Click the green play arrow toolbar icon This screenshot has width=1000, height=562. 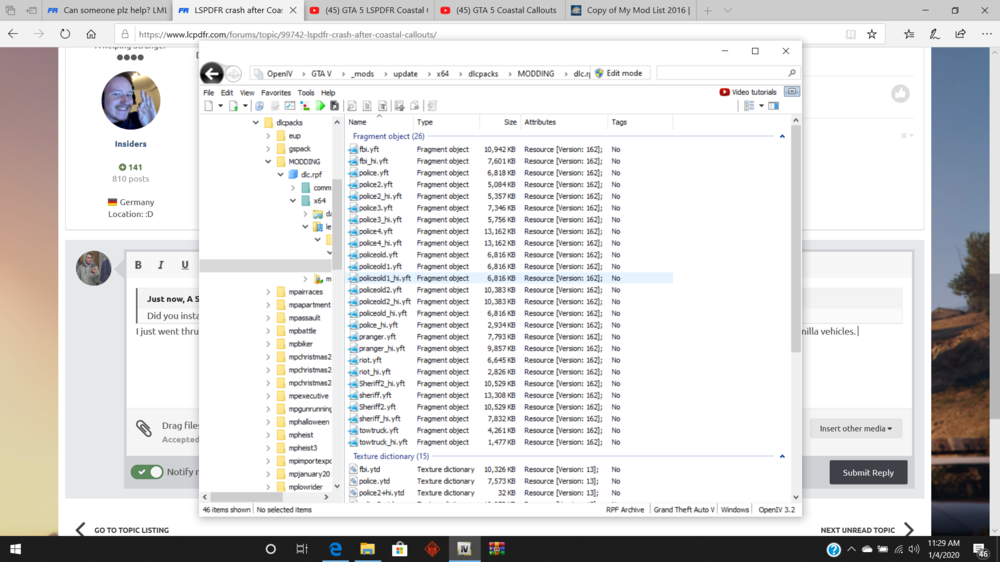coord(321,106)
